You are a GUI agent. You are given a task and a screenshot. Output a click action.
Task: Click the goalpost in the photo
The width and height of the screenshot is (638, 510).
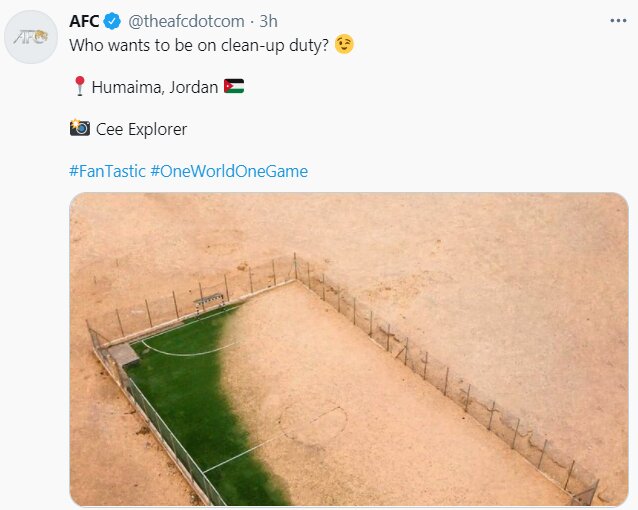click(210, 299)
